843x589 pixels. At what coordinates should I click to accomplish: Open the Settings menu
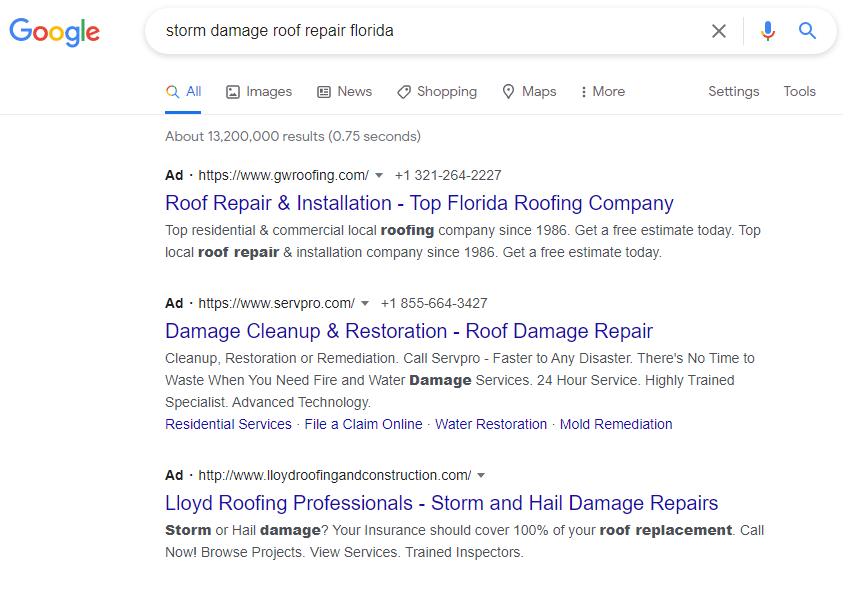click(733, 91)
